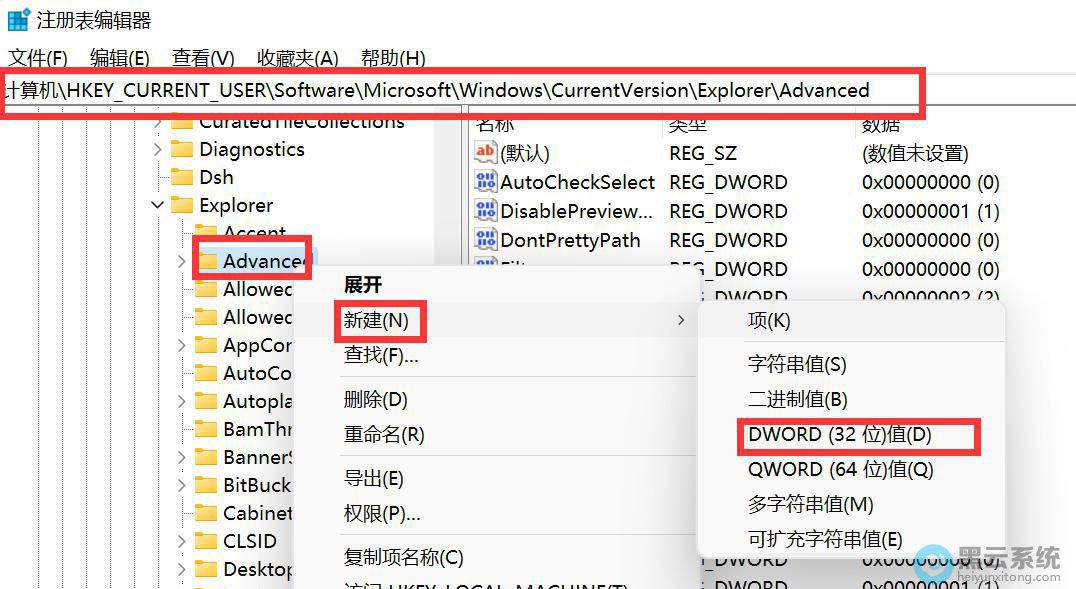Click the CLSID folder icon

[206, 541]
